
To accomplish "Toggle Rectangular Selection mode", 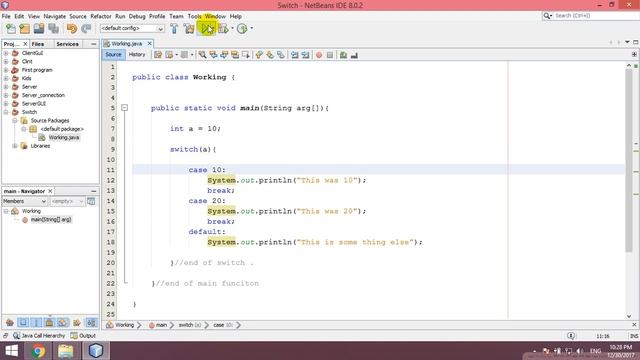I will pos(246,55).
